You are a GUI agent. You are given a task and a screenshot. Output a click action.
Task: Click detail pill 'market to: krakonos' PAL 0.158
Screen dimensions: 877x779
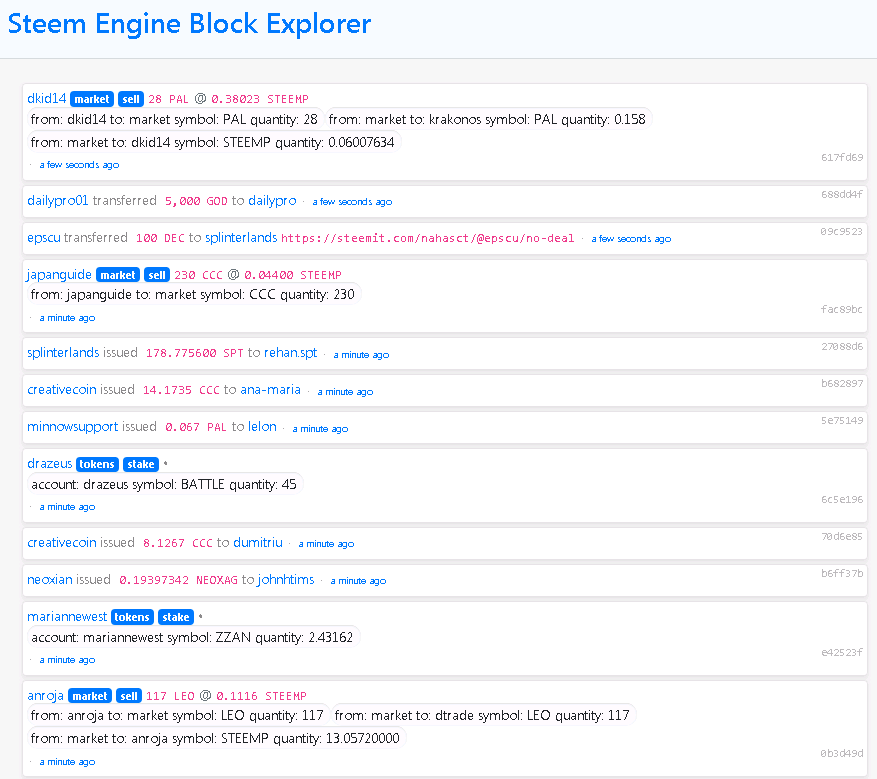click(x=487, y=119)
